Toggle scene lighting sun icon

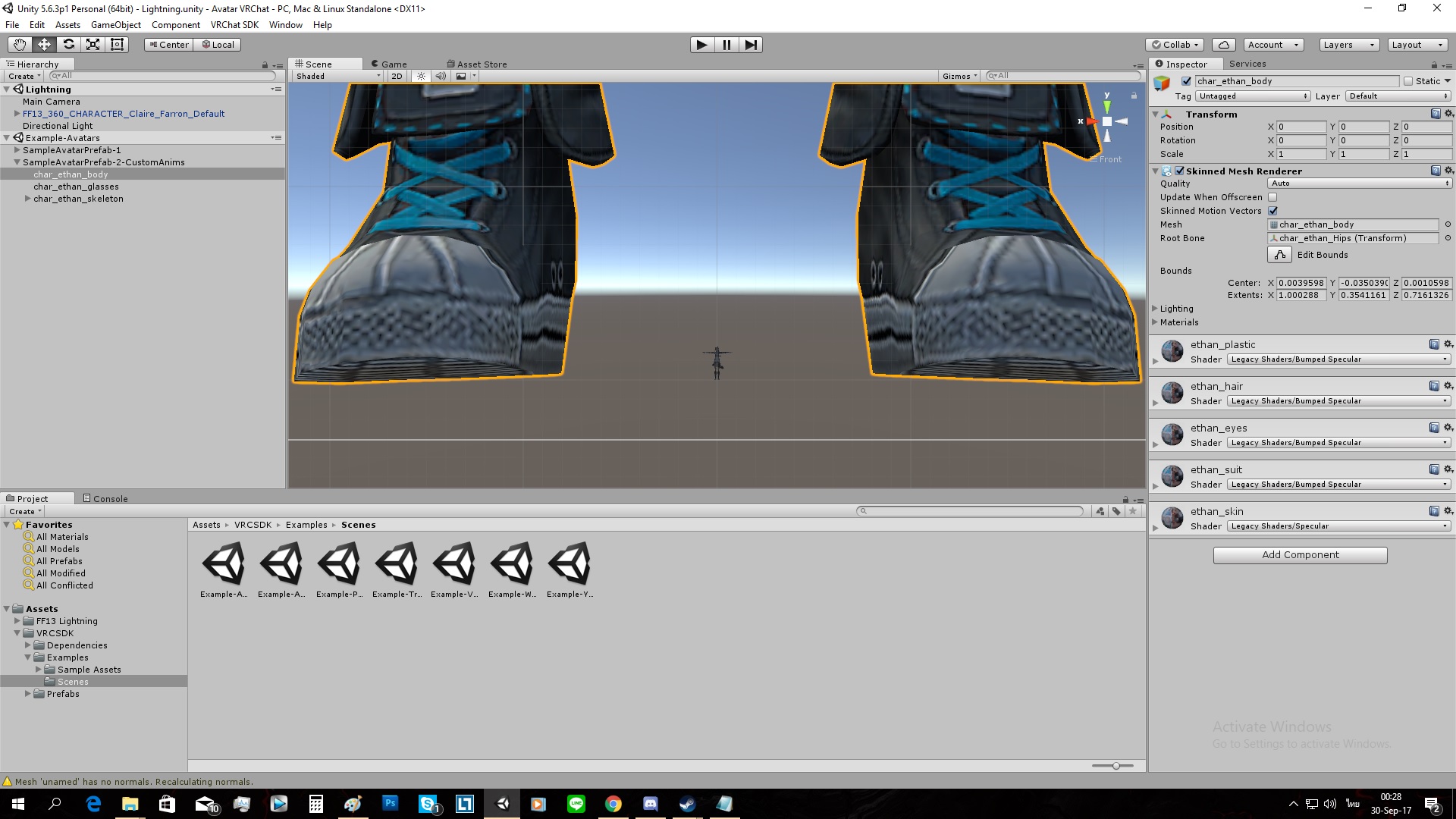point(421,76)
